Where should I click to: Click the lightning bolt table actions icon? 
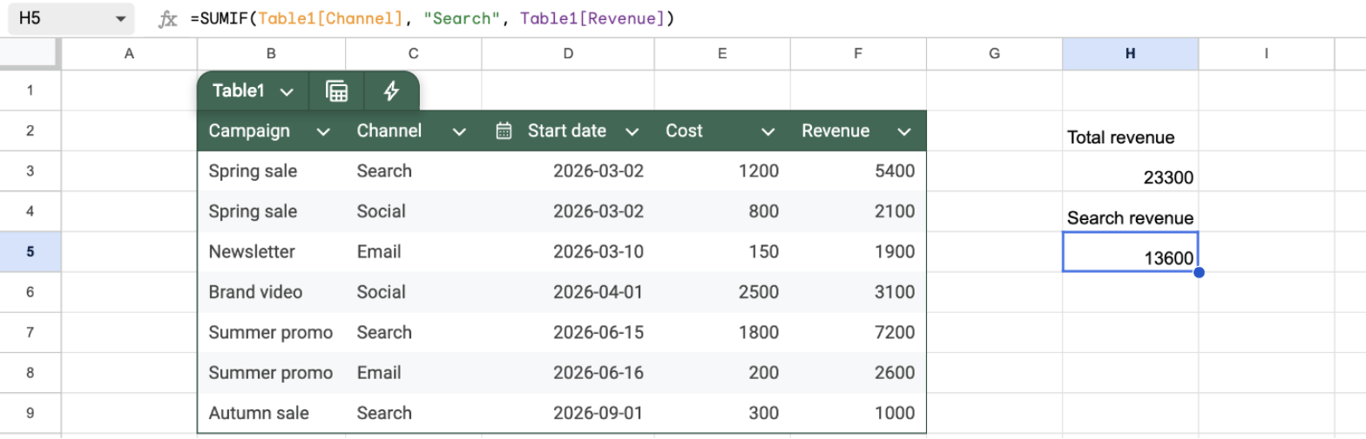[391, 91]
